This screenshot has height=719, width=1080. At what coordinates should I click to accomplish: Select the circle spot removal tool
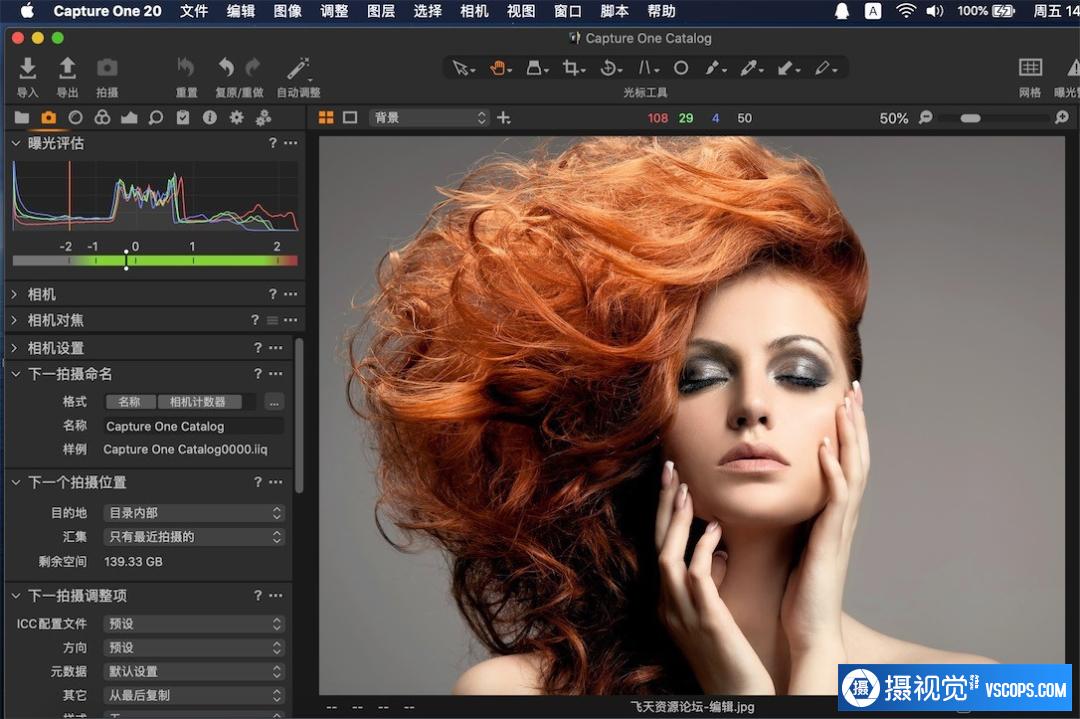681,68
